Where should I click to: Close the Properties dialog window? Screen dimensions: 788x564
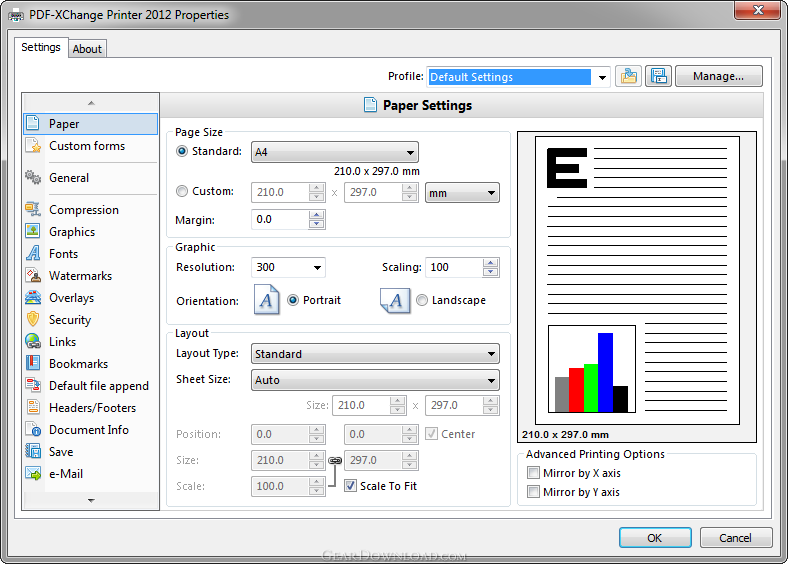point(759,10)
